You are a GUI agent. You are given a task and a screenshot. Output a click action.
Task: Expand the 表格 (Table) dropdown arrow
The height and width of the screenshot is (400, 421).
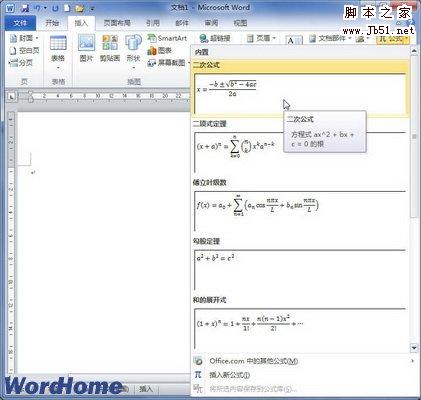[x=58, y=68]
